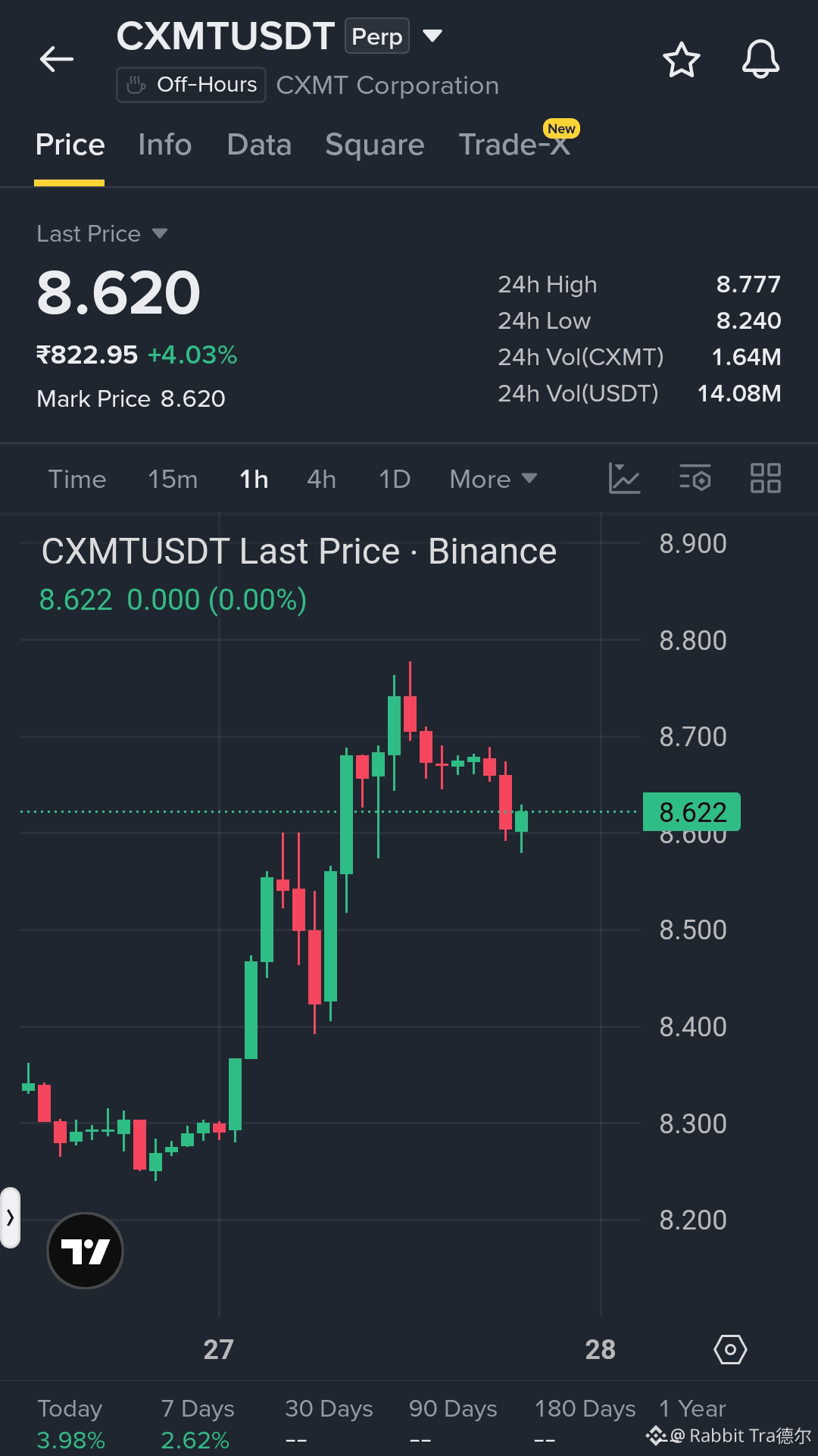Add CXMTUSDT to favorites with star icon
818x1456 pixels.
pos(681,60)
